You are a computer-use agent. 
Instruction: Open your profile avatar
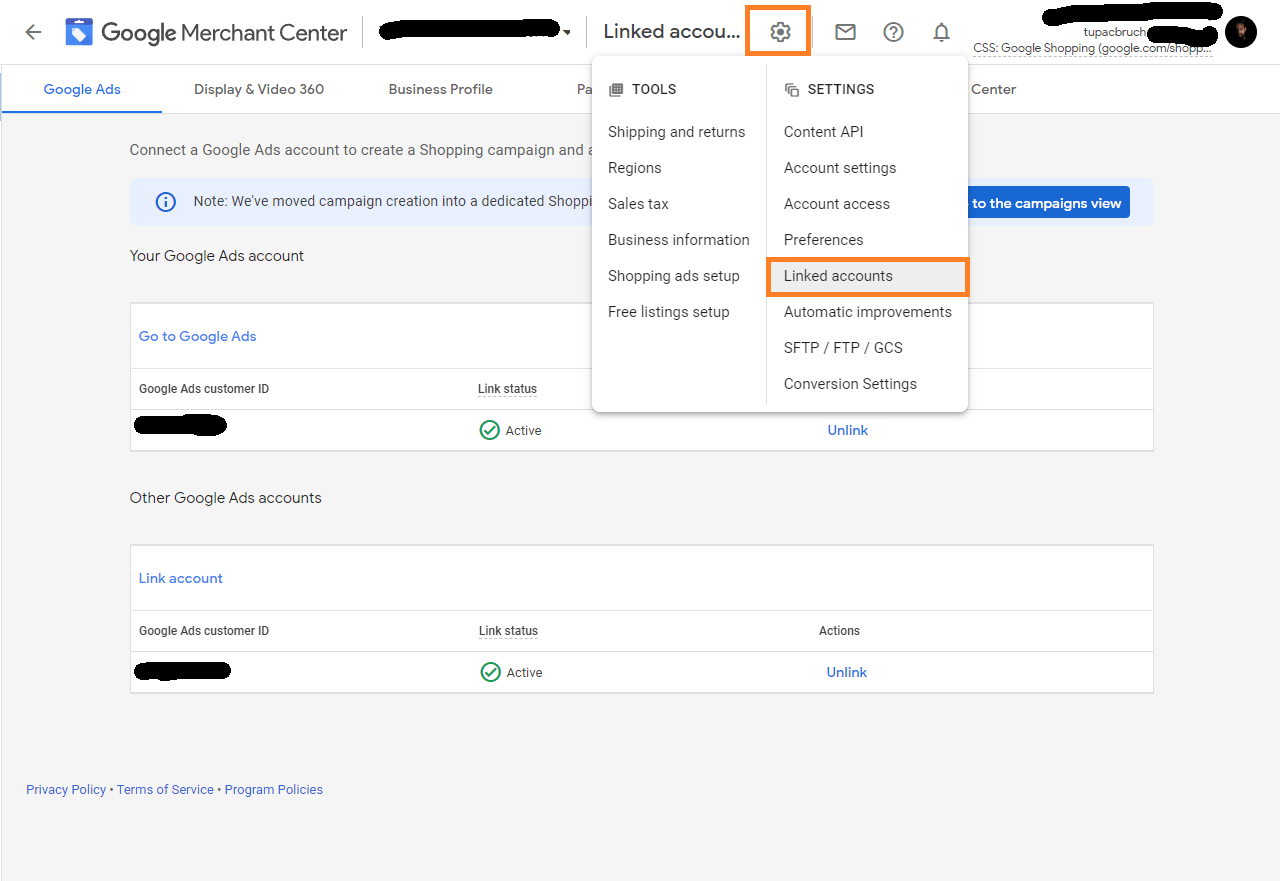click(1240, 31)
